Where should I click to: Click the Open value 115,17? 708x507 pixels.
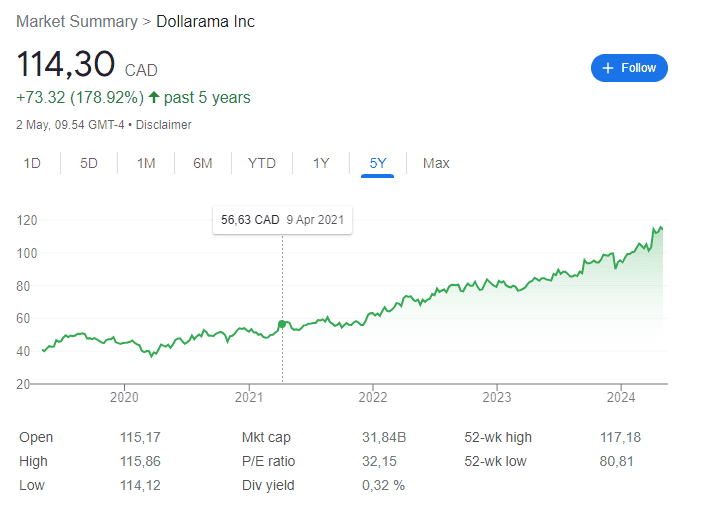140,437
